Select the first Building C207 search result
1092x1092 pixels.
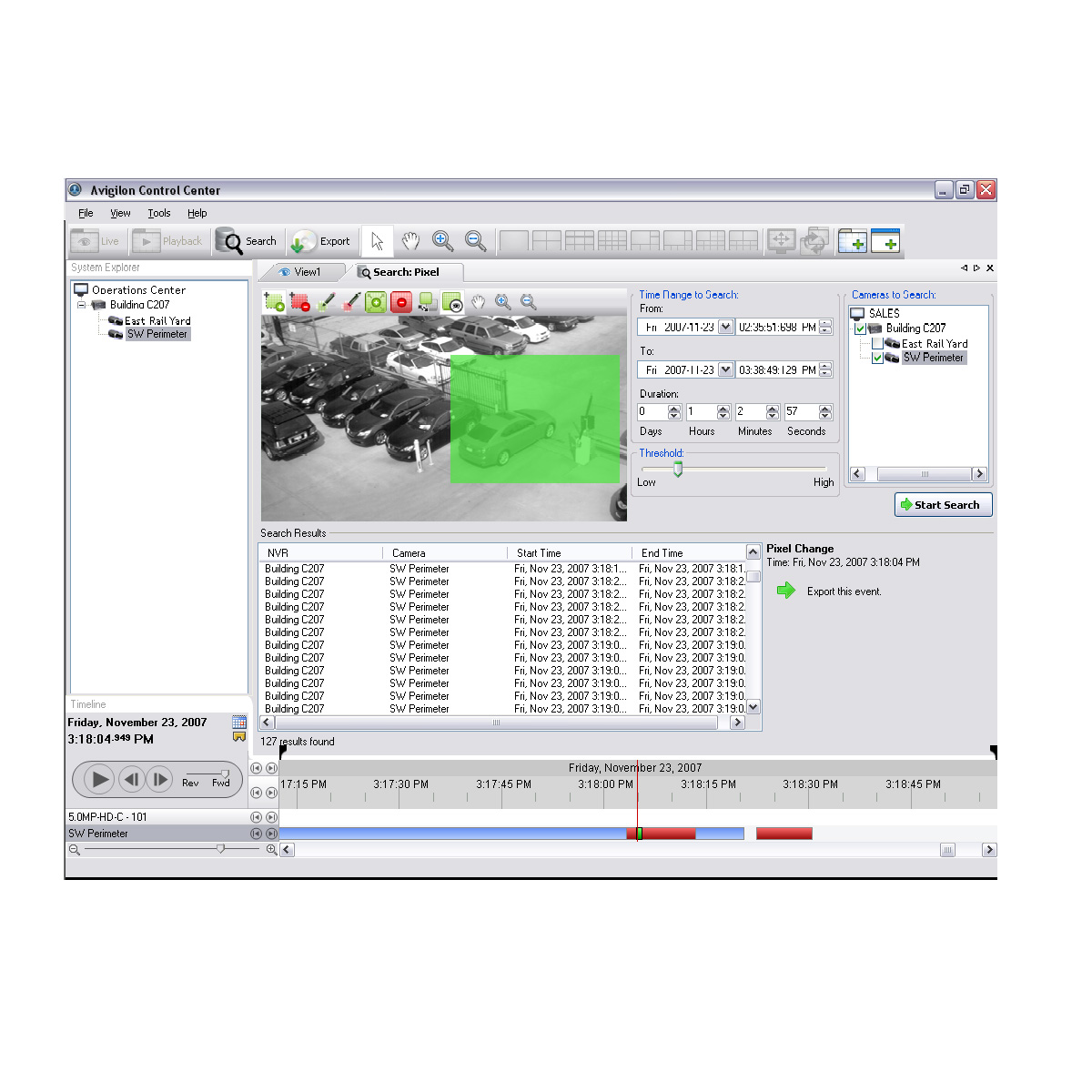click(502, 569)
